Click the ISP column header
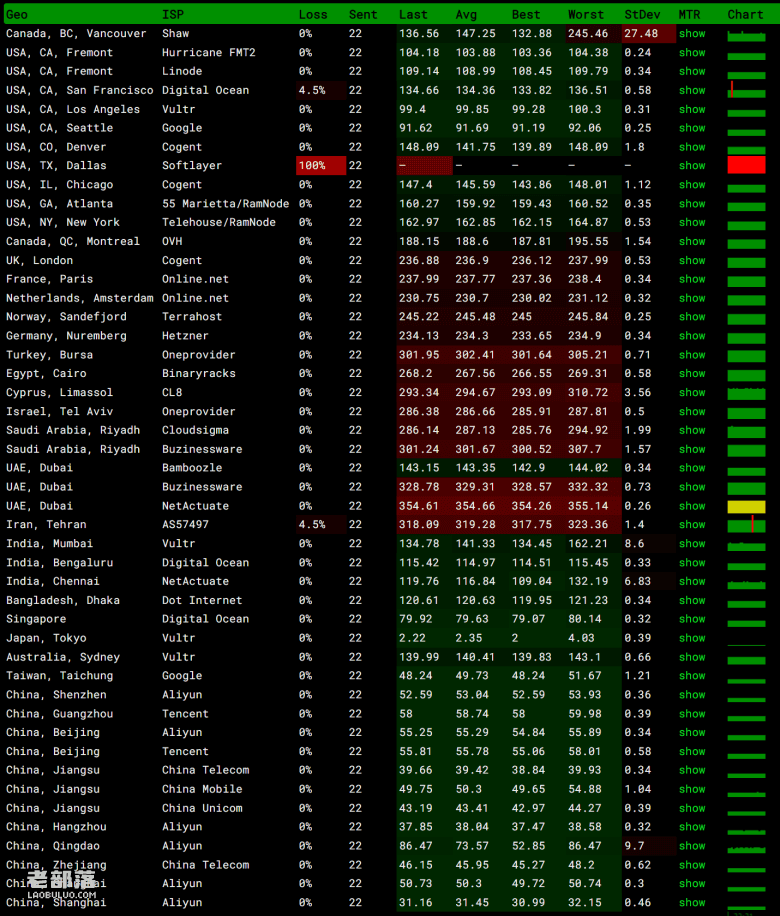780x916 pixels. [x=173, y=15]
